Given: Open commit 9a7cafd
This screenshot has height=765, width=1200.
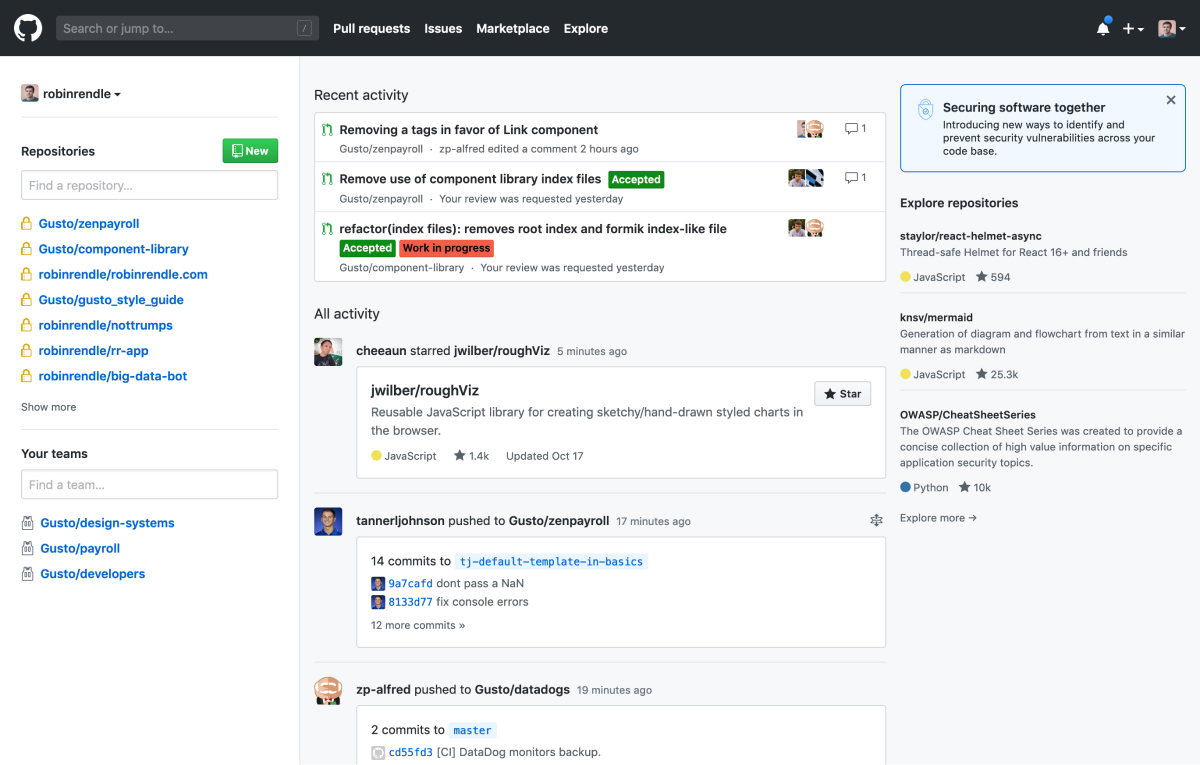Looking at the screenshot, I should tap(410, 584).
